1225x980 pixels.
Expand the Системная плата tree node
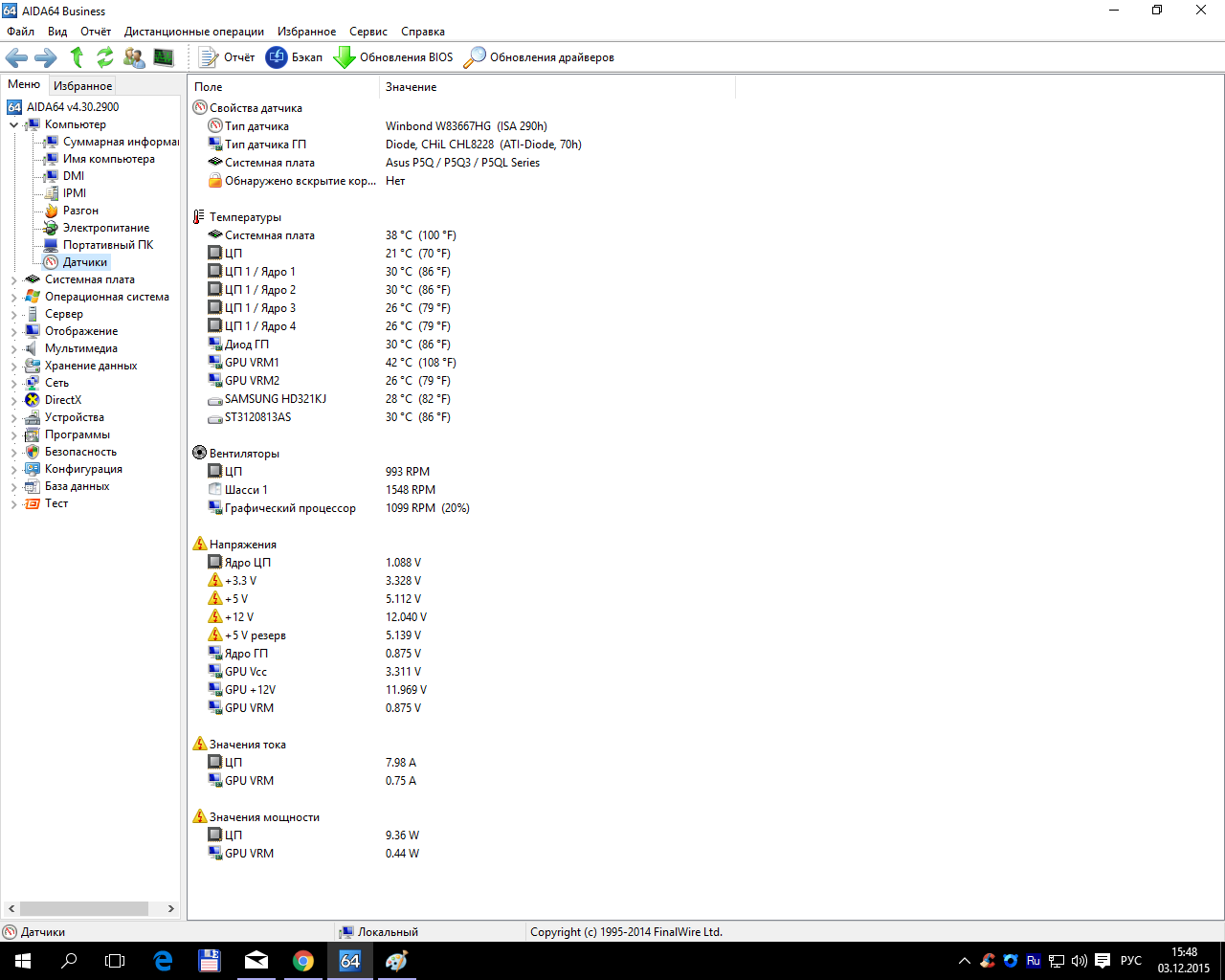click(x=13, y=279)
